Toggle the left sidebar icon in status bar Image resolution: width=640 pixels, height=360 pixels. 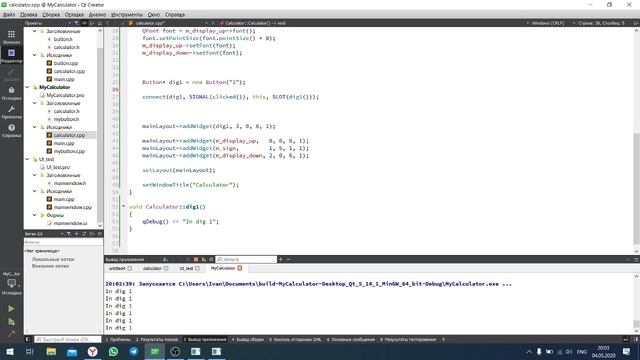pyautogui.click(x=28, y=340)
